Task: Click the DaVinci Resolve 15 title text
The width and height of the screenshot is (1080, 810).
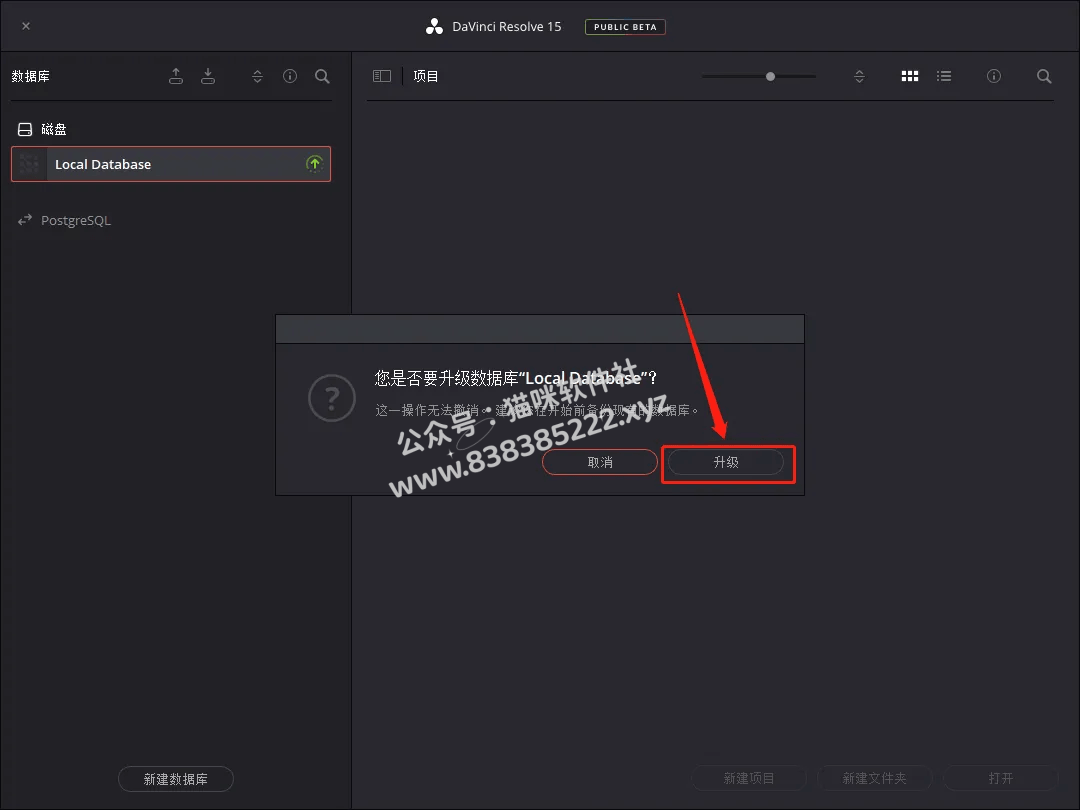Action: (507, 27)
